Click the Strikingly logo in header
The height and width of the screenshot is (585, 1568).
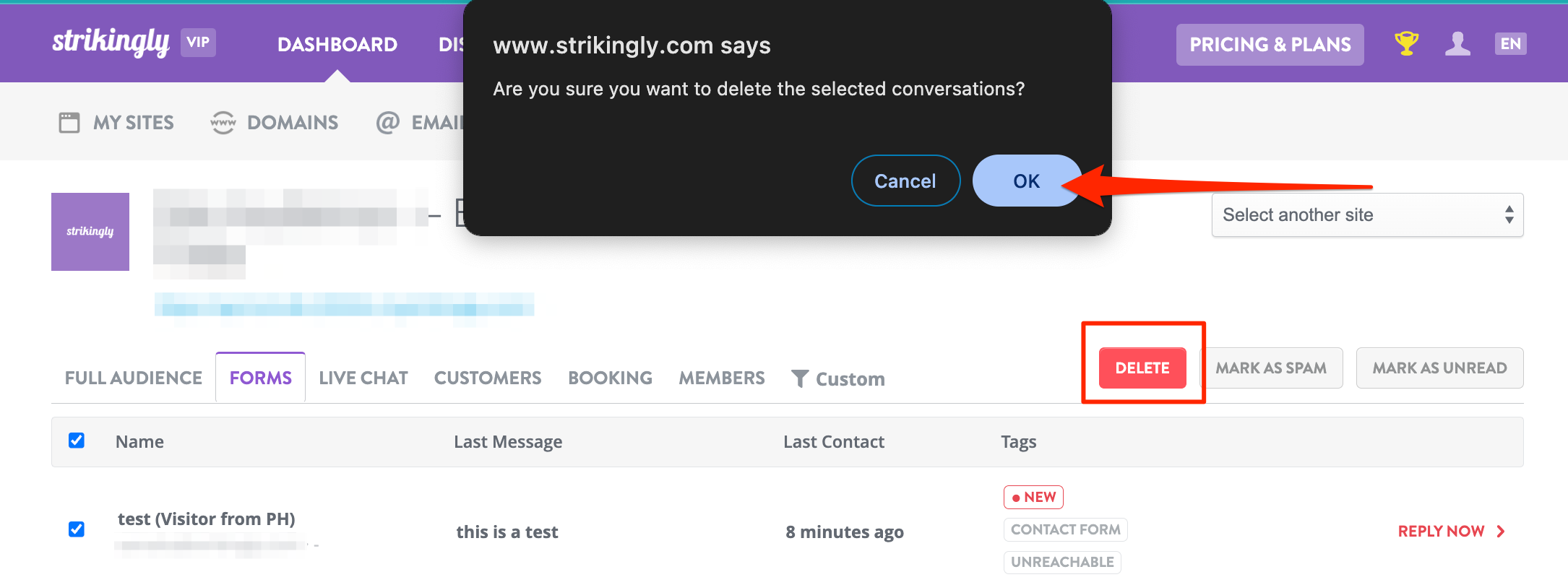click(111, 42)
